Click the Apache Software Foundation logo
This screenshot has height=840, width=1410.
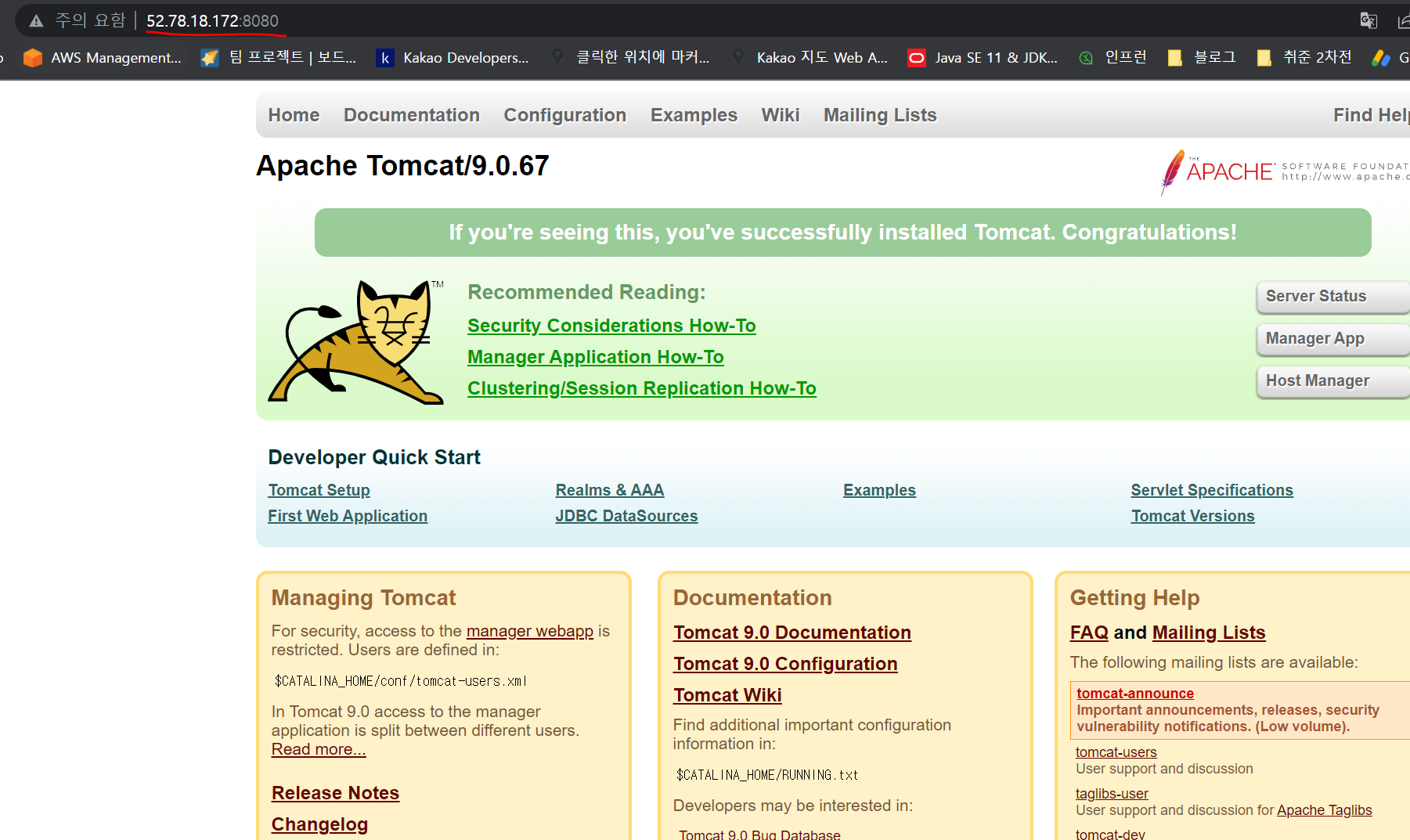1285,171
